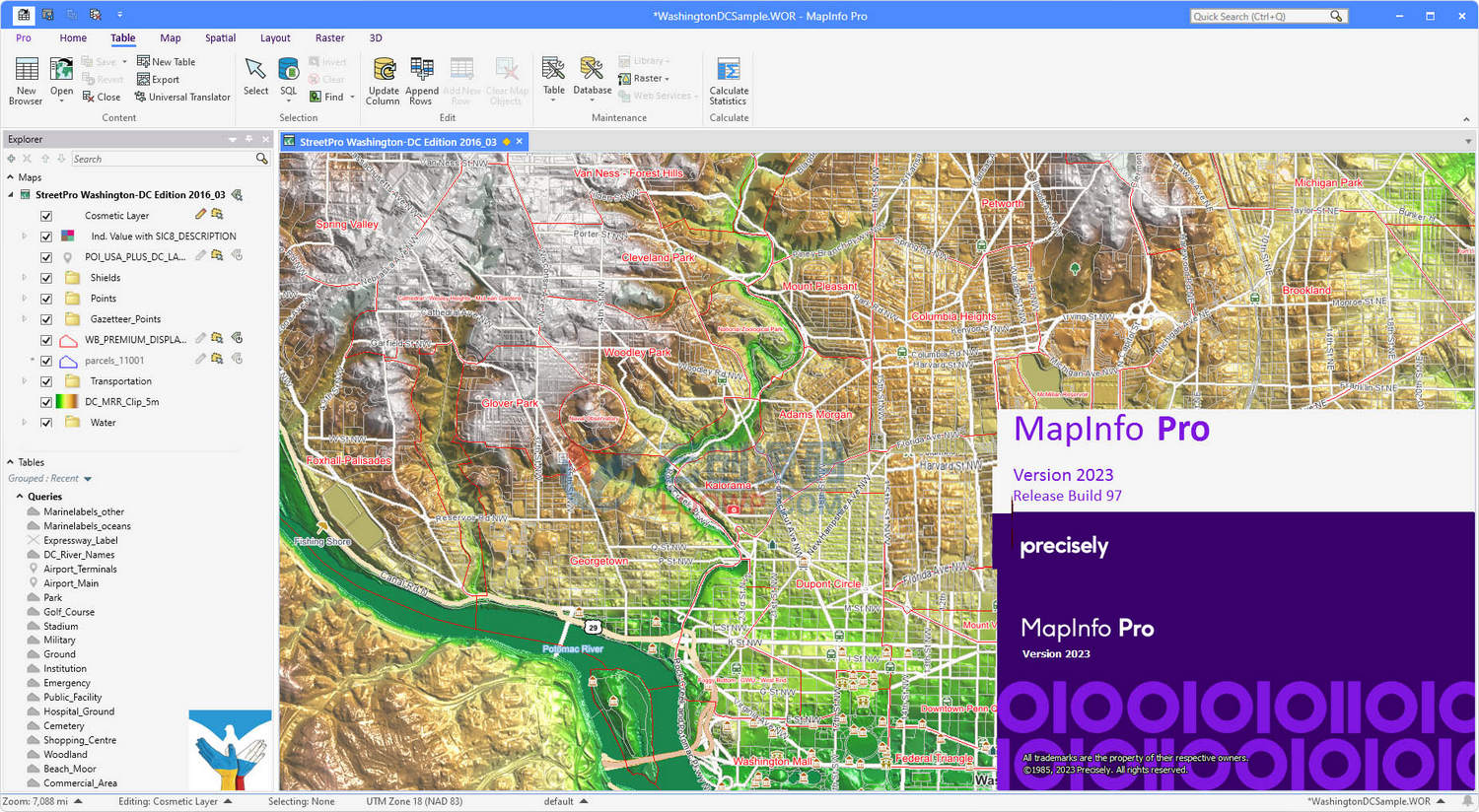The height and width of the screenshot is (812, 1479).
Task: Toggle Ind. Value with SIC8_DESCRIPTION checkbox
Action: 46,237
